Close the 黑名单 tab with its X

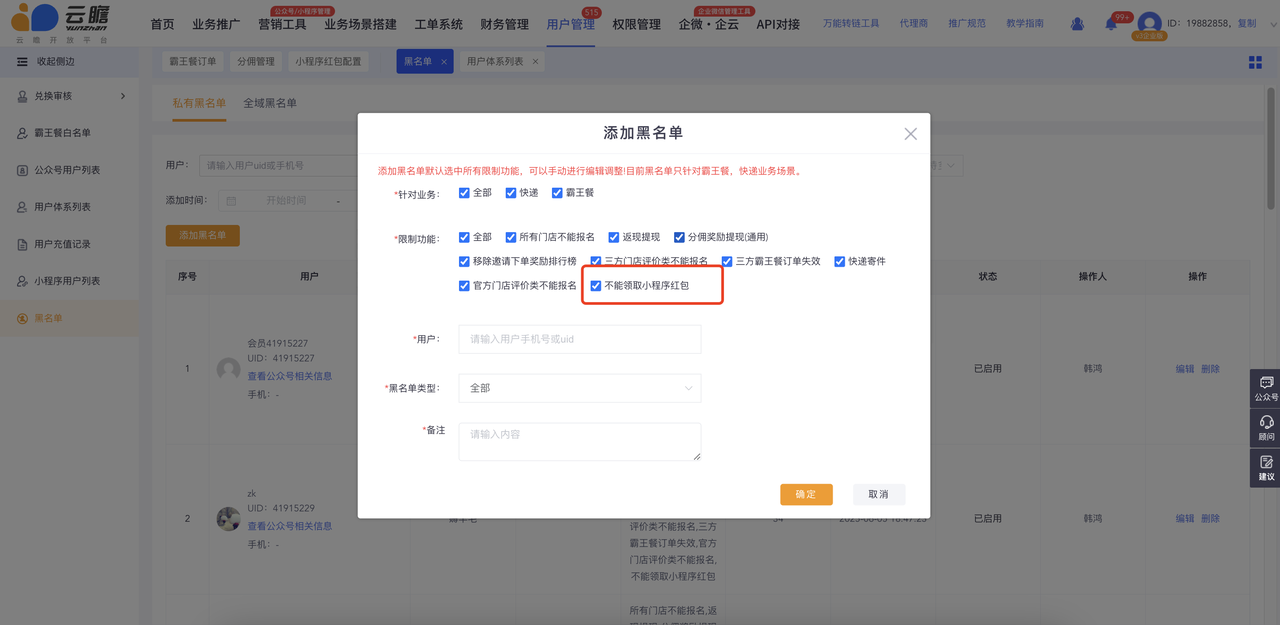pos(444,62)
